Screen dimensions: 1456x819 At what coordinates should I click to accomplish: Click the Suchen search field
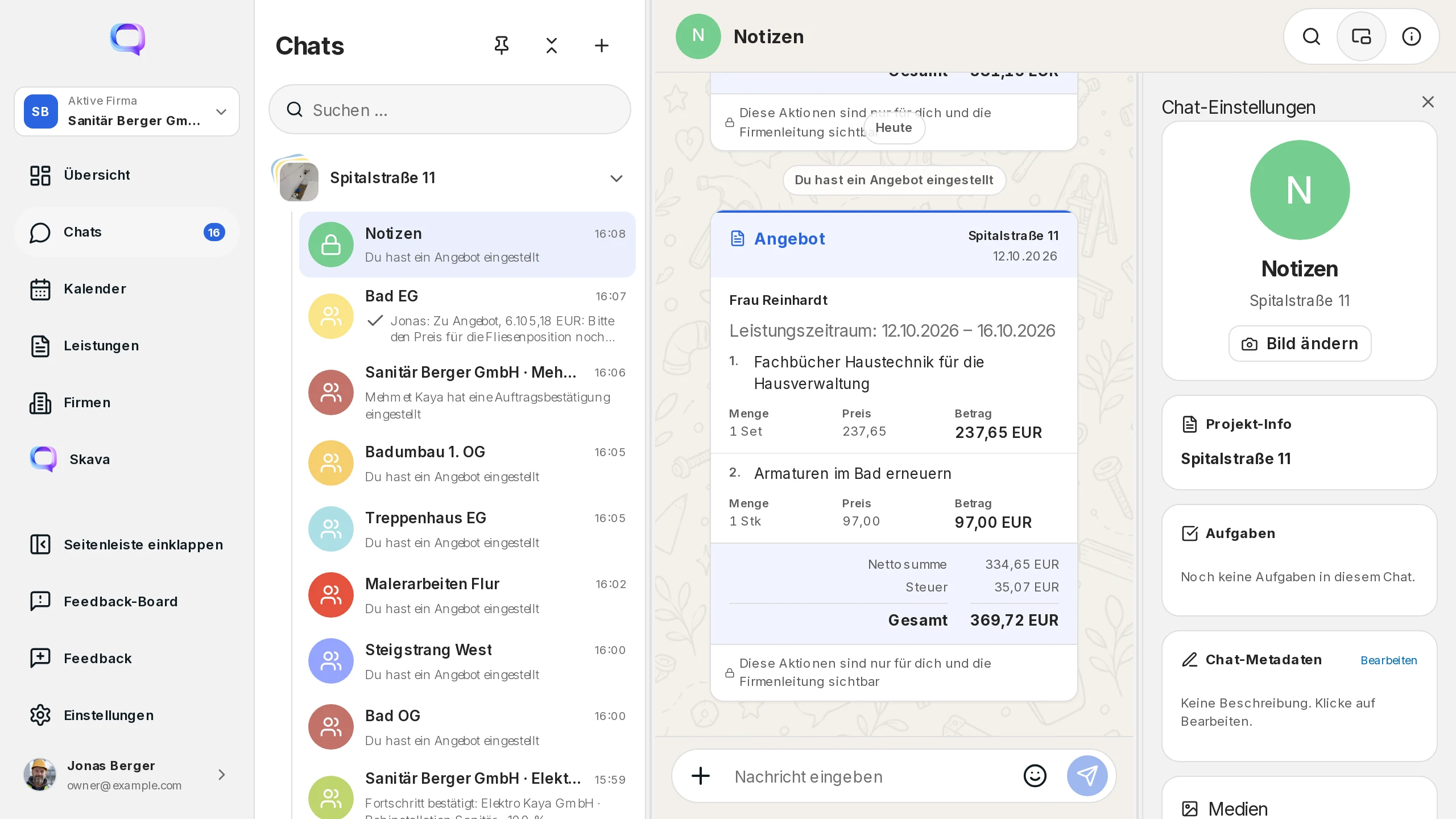(449, 109)
